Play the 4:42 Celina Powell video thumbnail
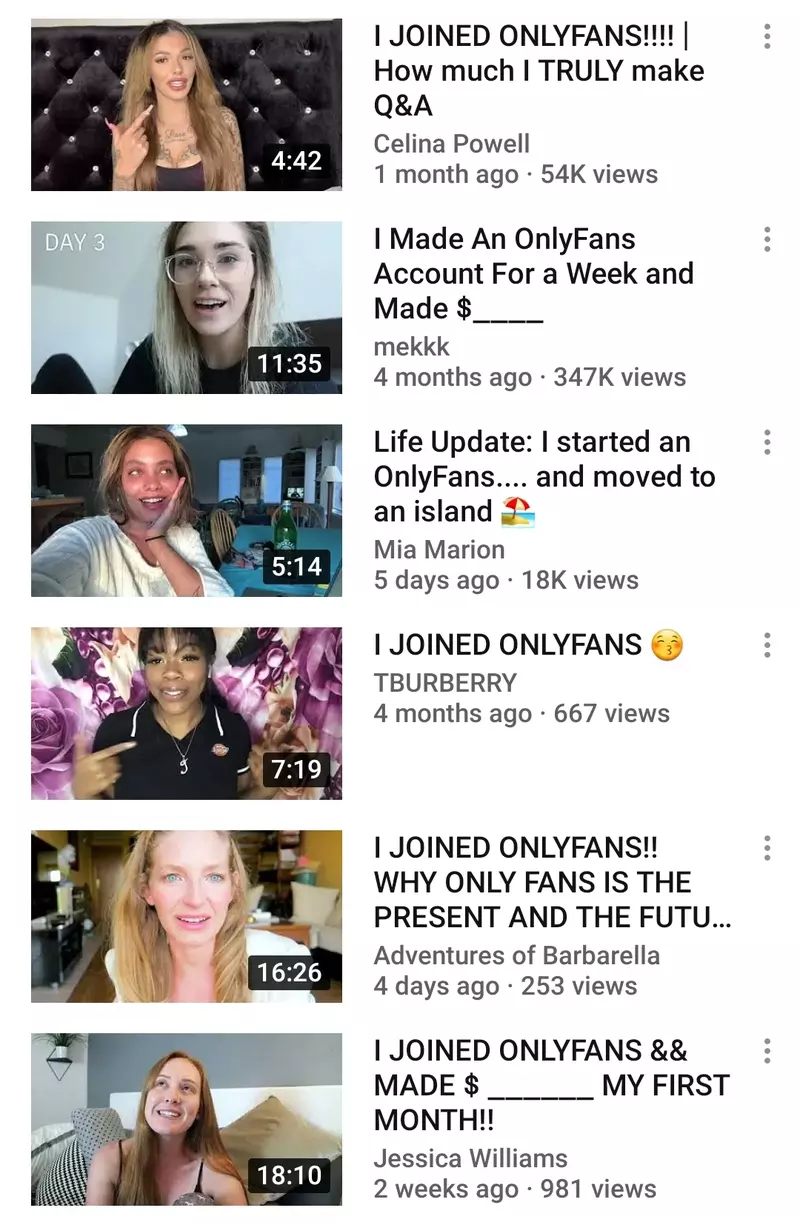Screen dimensions: 800x1225 [187, 104]
